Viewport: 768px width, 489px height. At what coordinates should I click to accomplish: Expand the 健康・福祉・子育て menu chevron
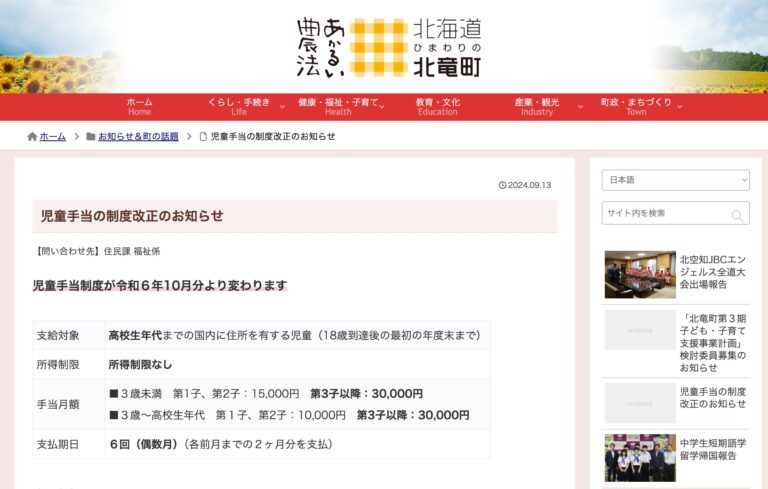[386, 106]
